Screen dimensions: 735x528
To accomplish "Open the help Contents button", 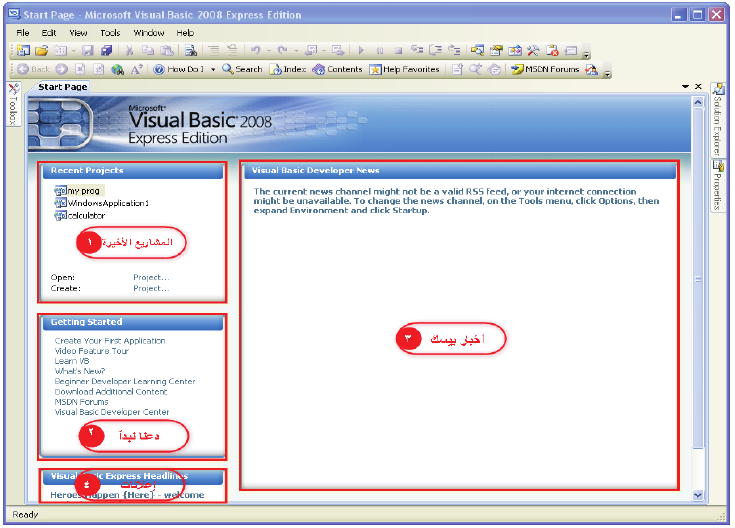I will click(x=338, y=69).
